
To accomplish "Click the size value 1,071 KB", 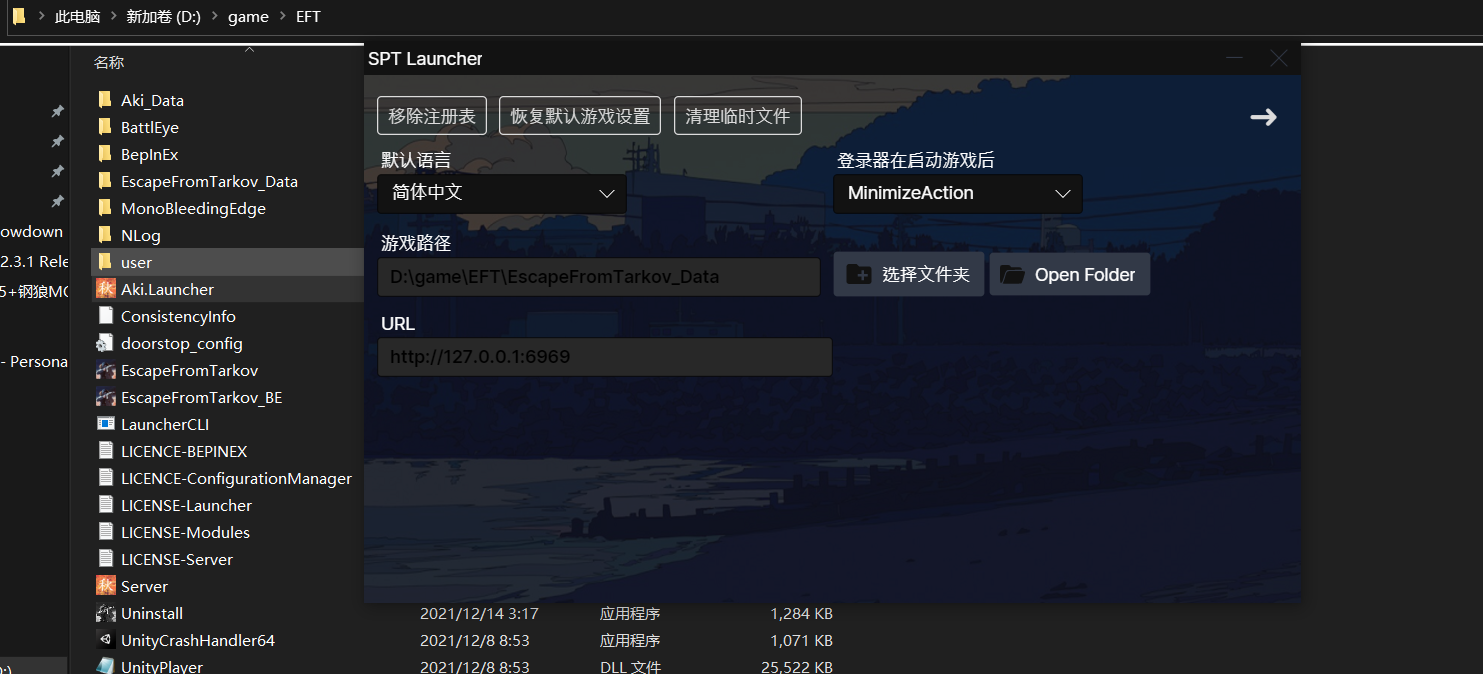I will point(801,640).
